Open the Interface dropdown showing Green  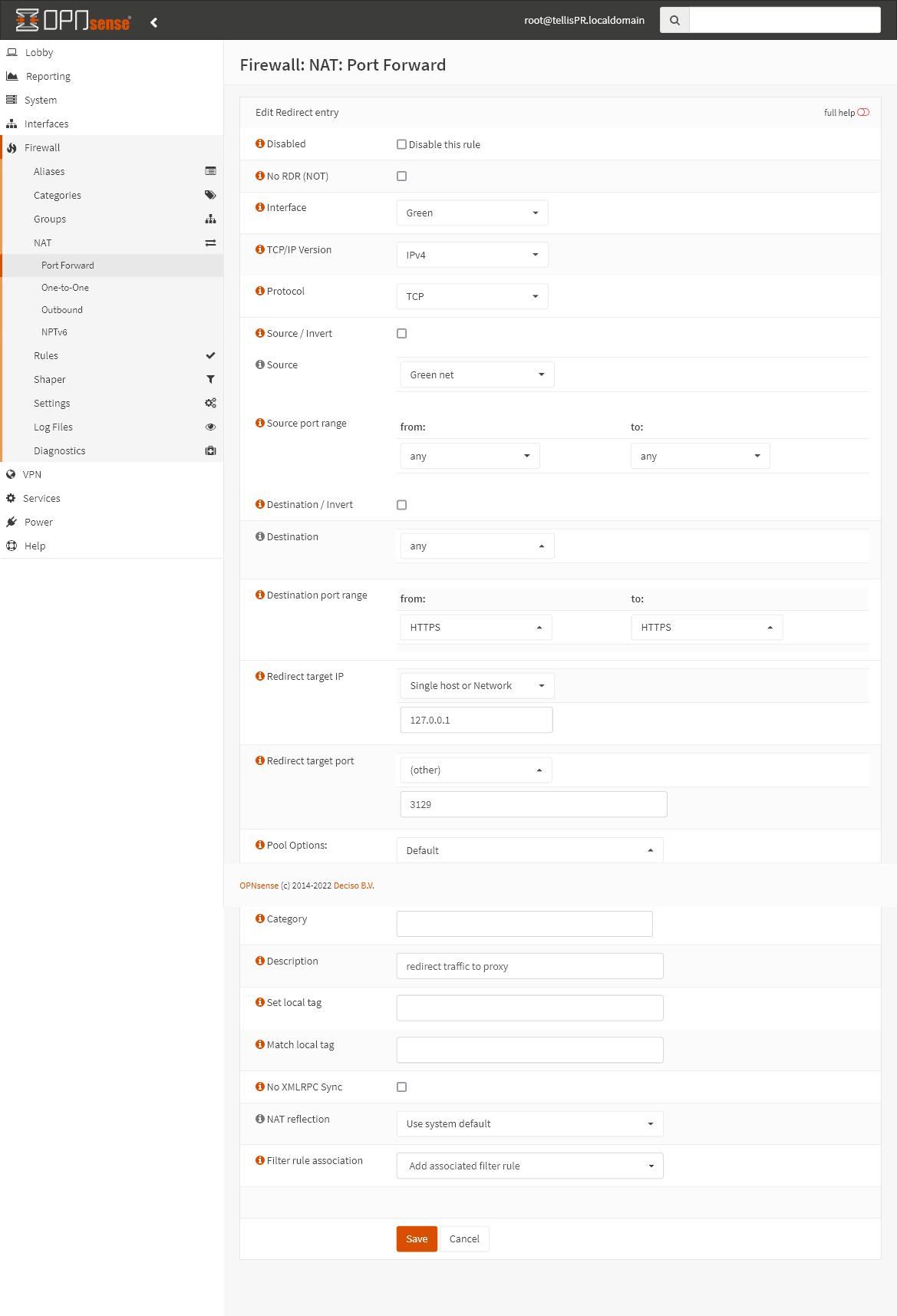(x=472, y=213)
